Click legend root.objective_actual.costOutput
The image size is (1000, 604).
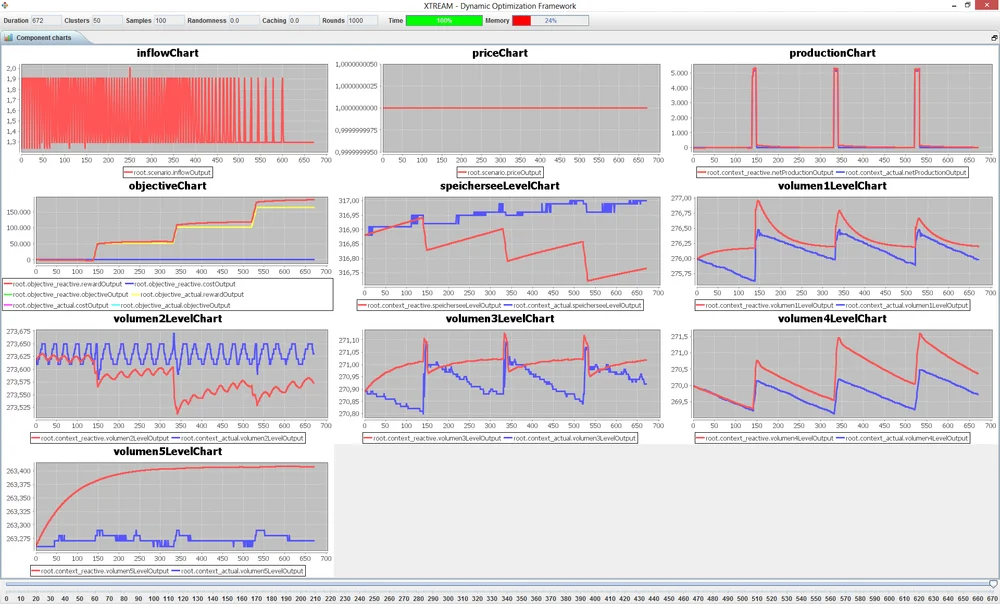pyautogui.click(x=56, y=306)
